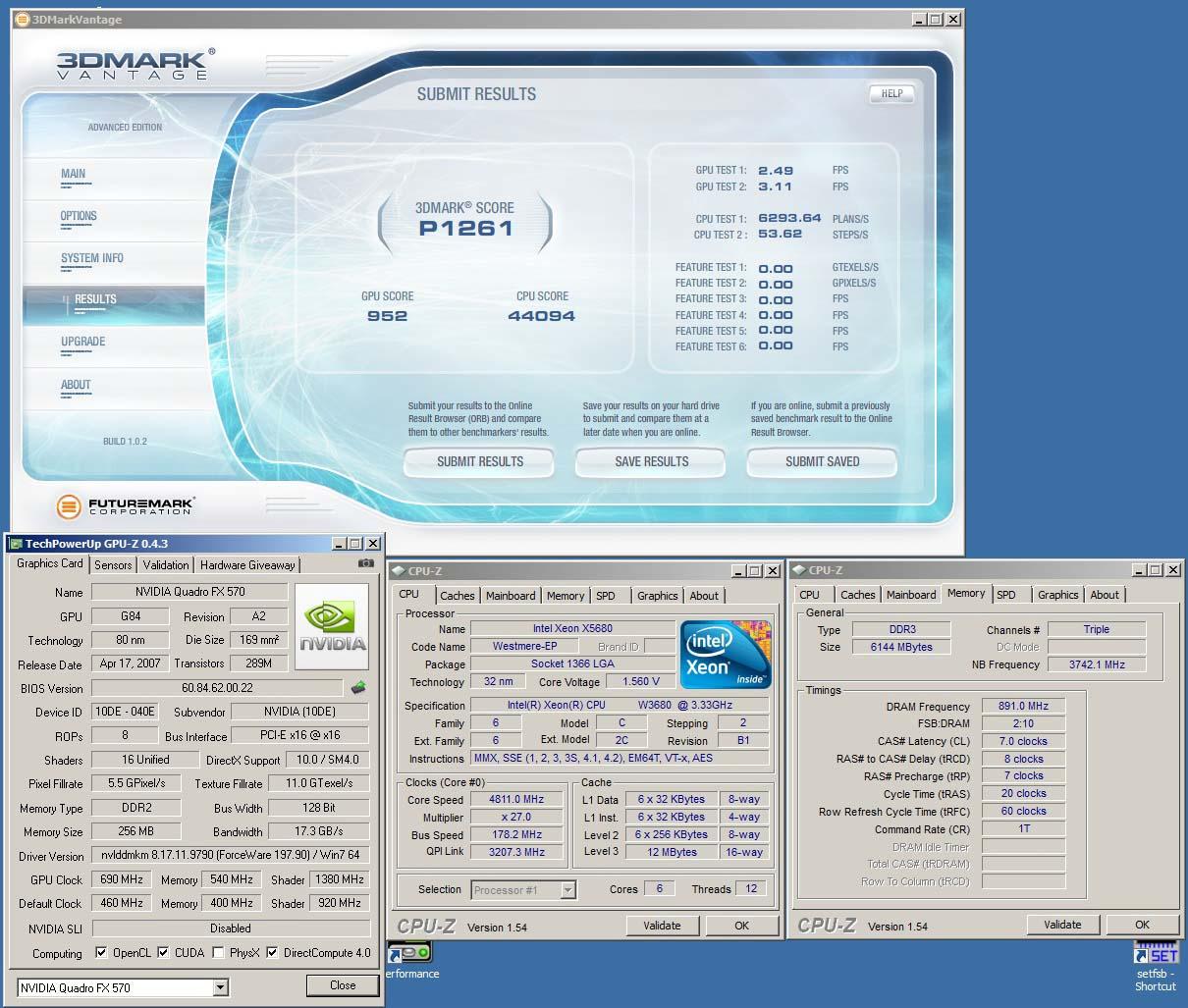The height and width of the screenshot is (1008, 1188).
Task: Select the Graphics Card tab in GPU-Z
Action: 50,564
